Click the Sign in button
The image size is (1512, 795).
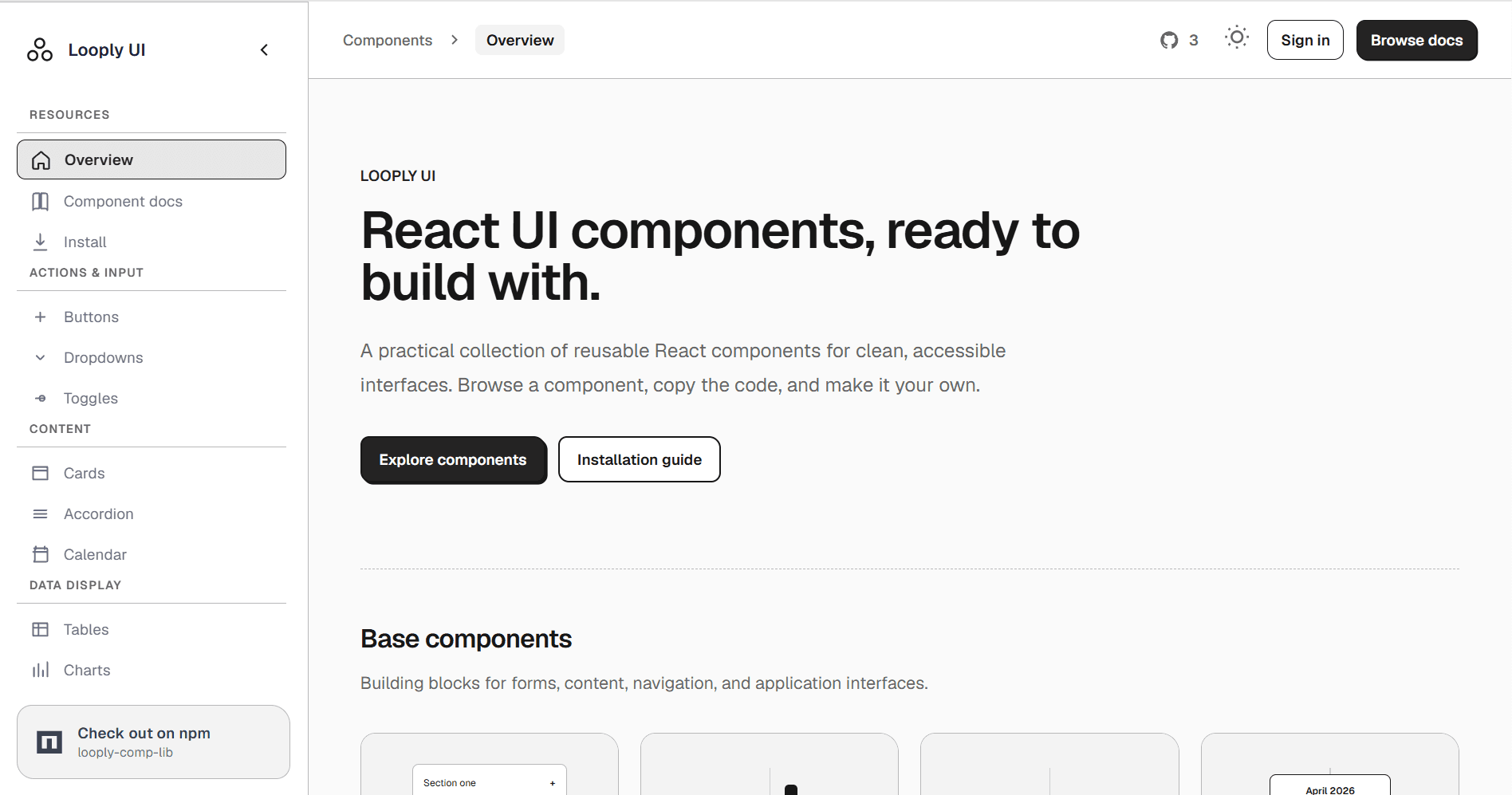pos(1305,40)
